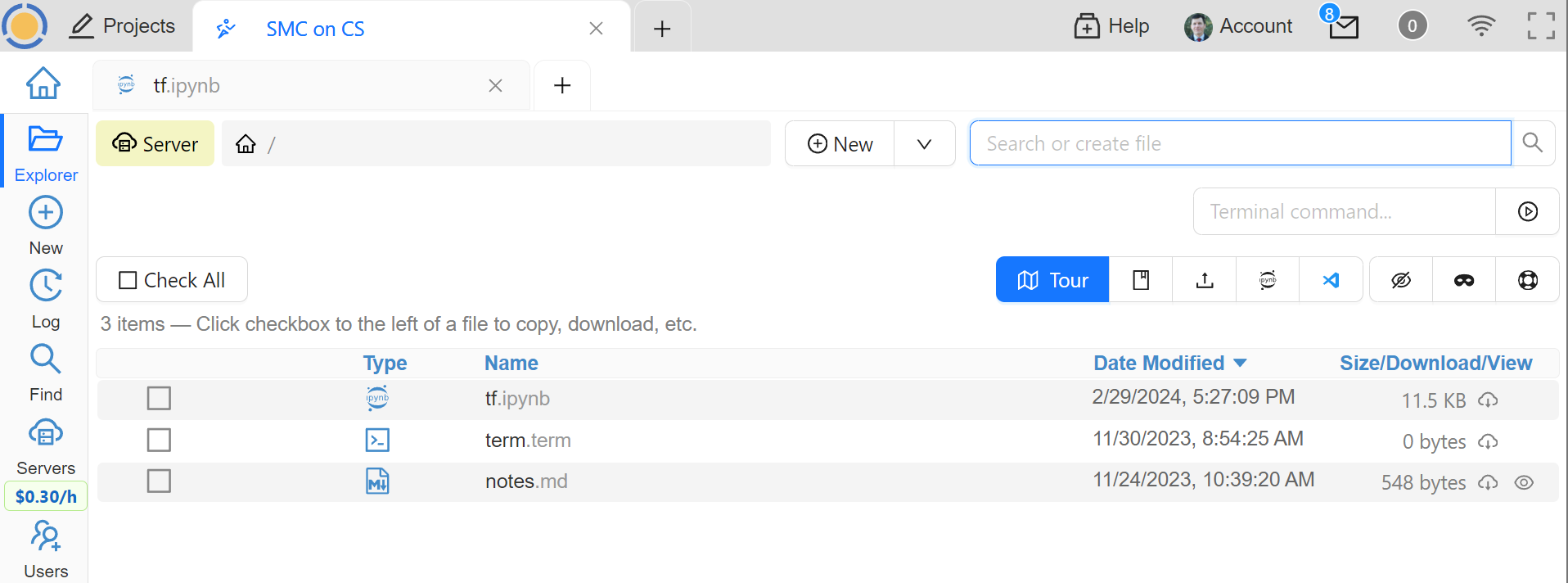Toggle hidden files visibility eye-slash icon
Viewport: 1568px width, 583px height.
[x=1401, y=280]
